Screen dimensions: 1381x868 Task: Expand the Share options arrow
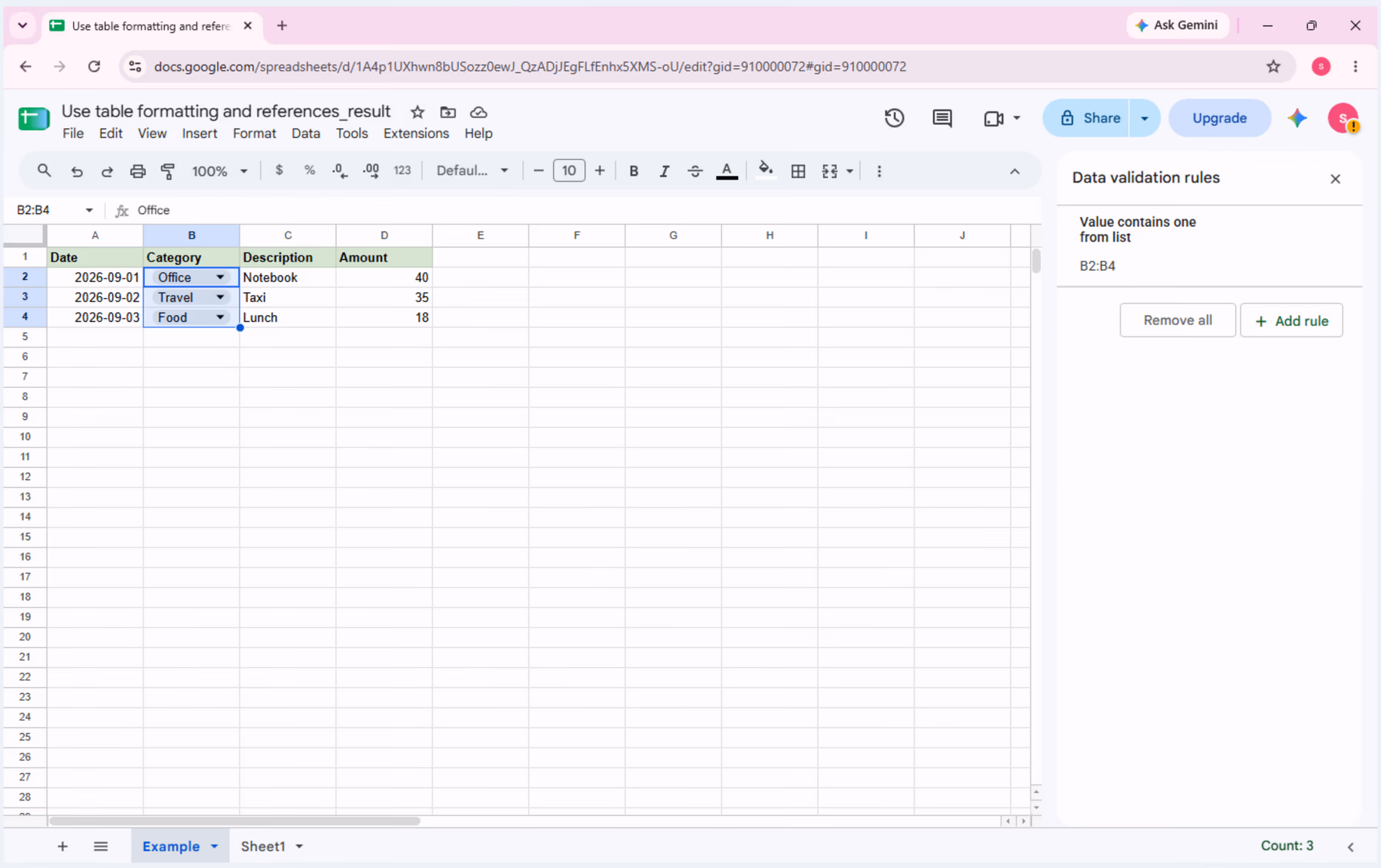[x=1144, y=118]
